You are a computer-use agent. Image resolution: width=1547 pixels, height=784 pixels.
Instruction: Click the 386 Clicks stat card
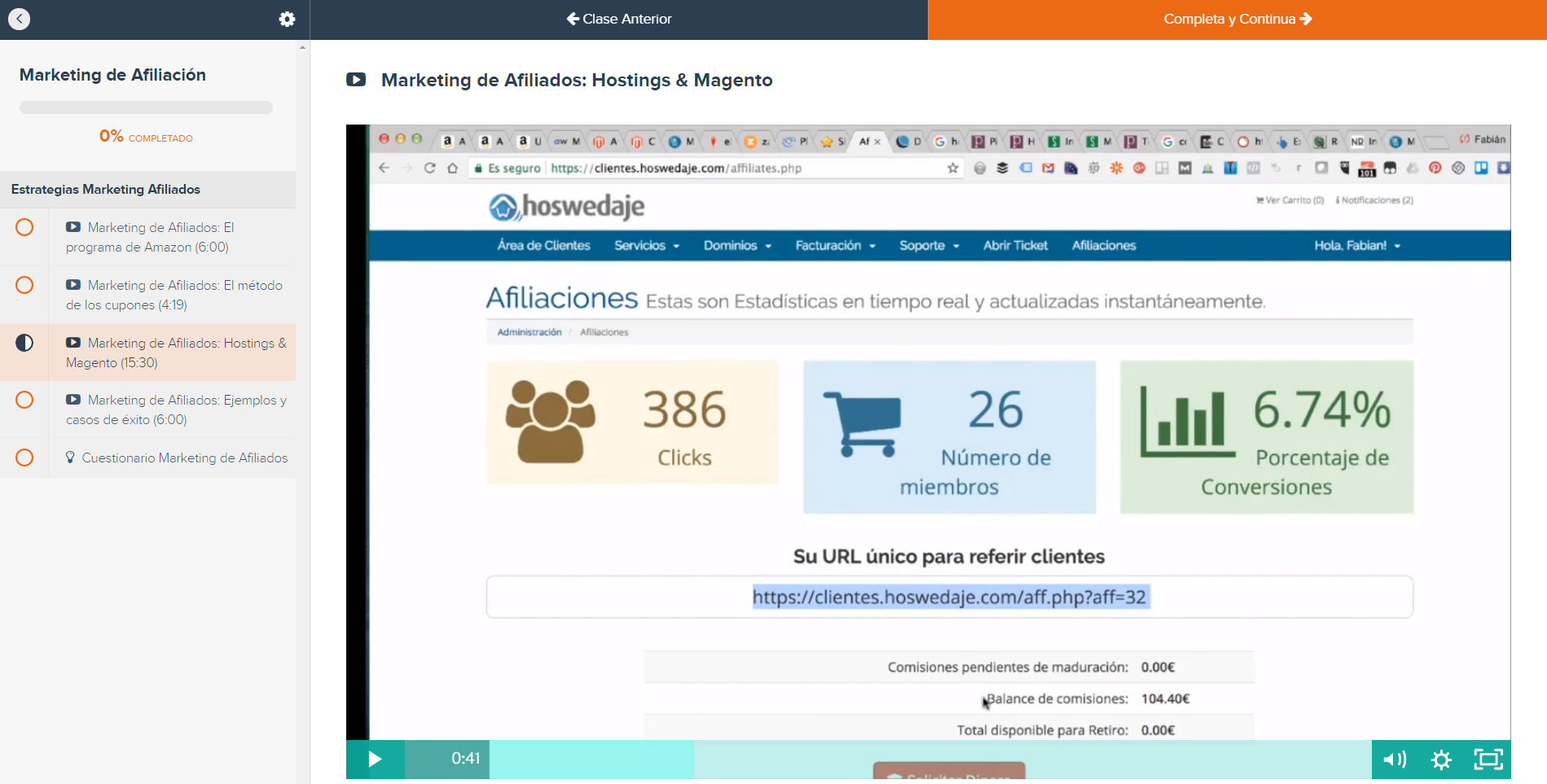pos(632,423)
